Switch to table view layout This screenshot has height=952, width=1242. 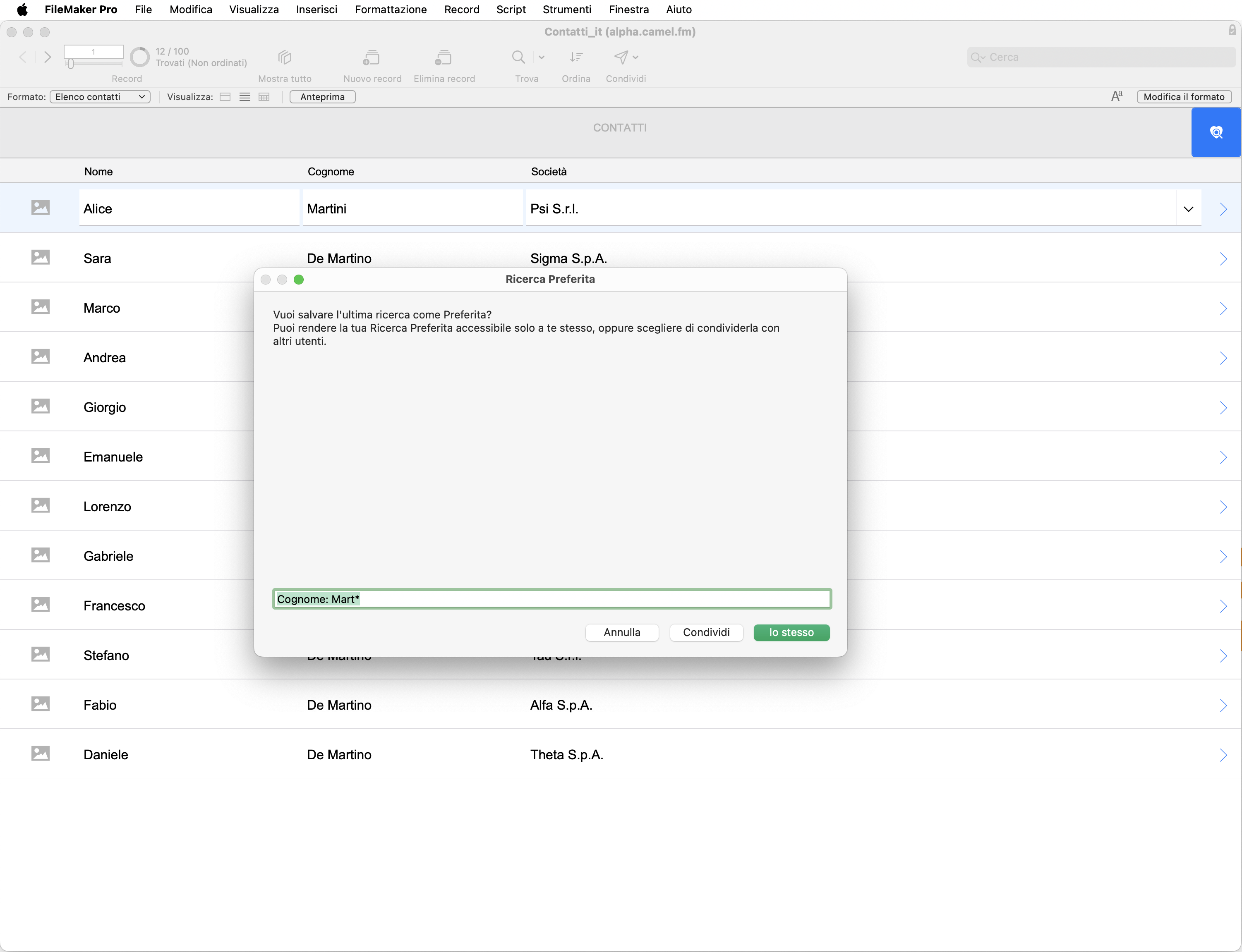point(264,97)
